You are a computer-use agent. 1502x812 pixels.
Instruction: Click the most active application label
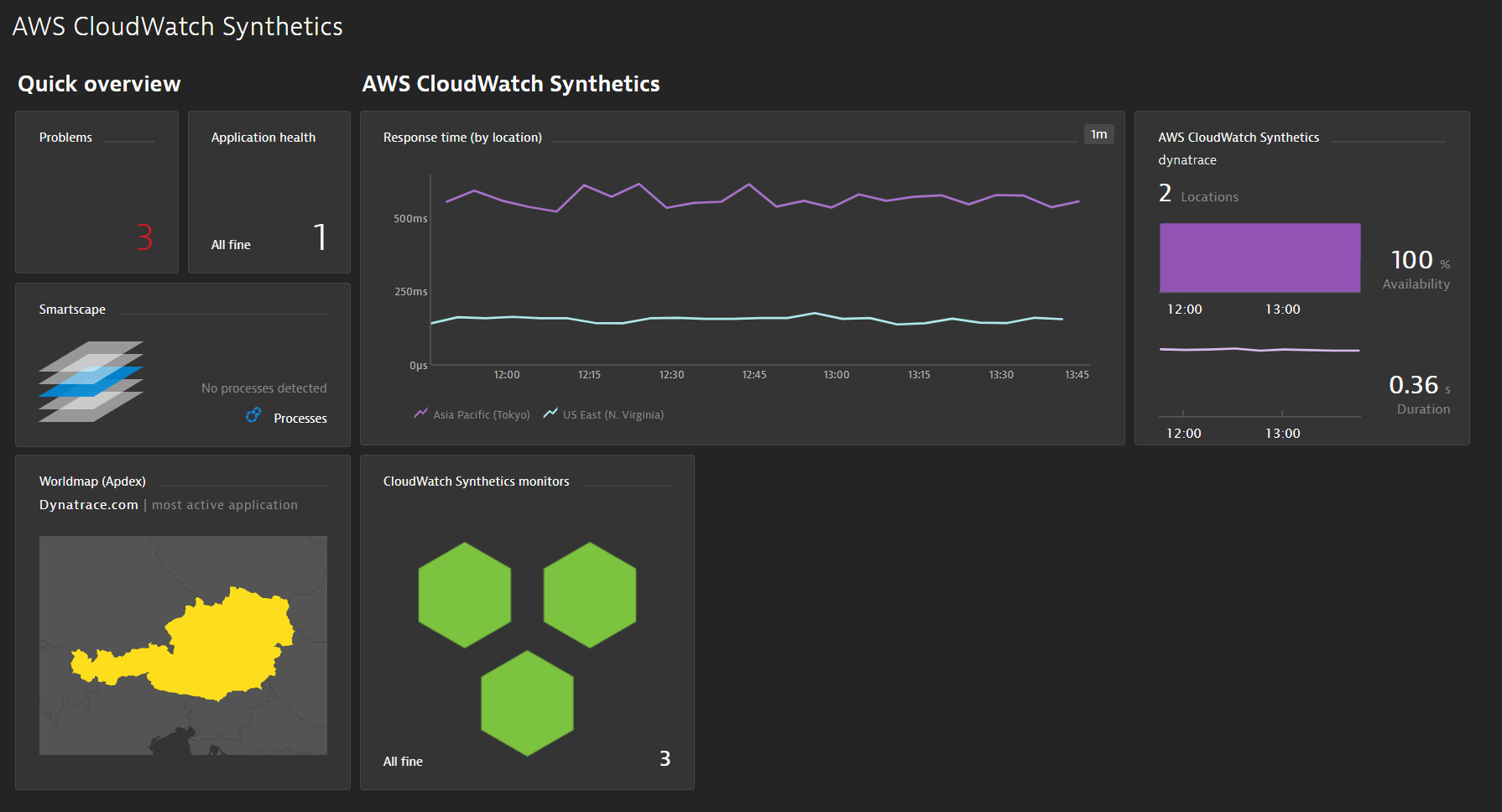[225, 505]
